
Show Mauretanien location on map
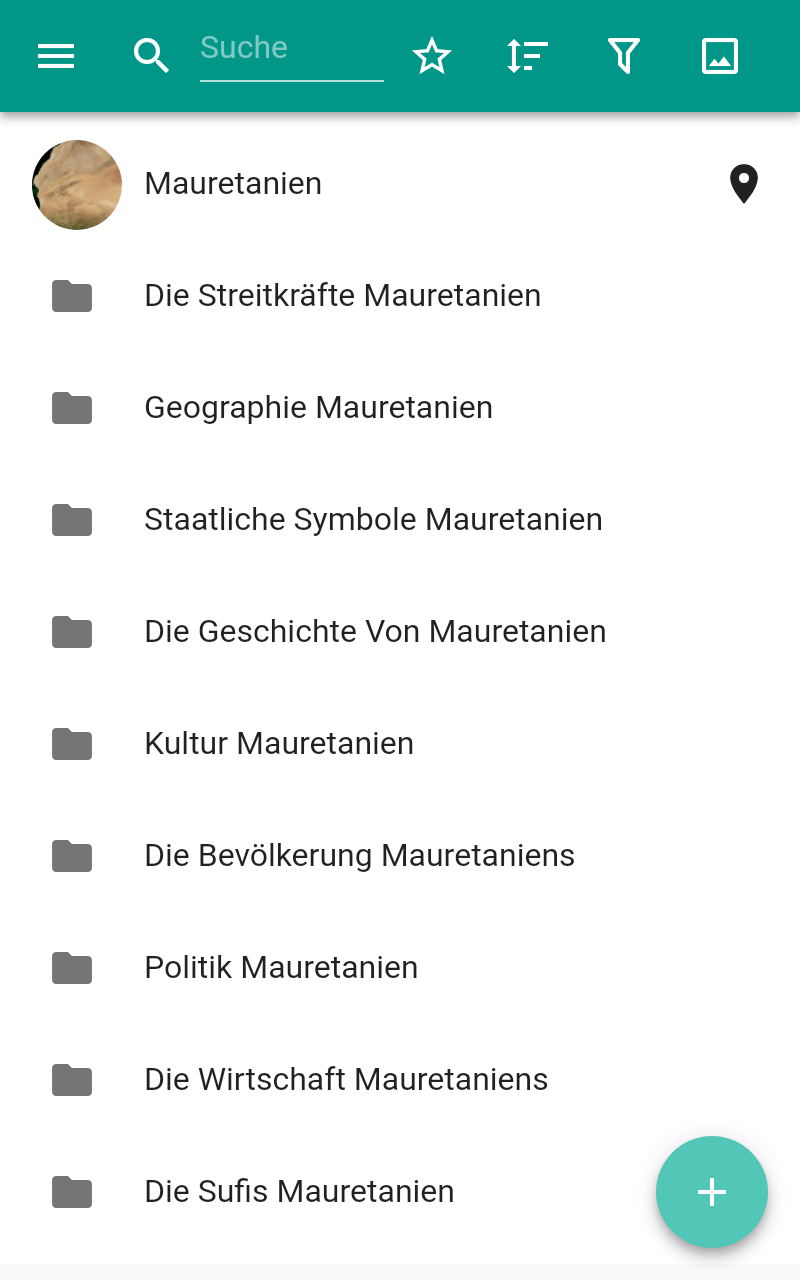(743, 185)
